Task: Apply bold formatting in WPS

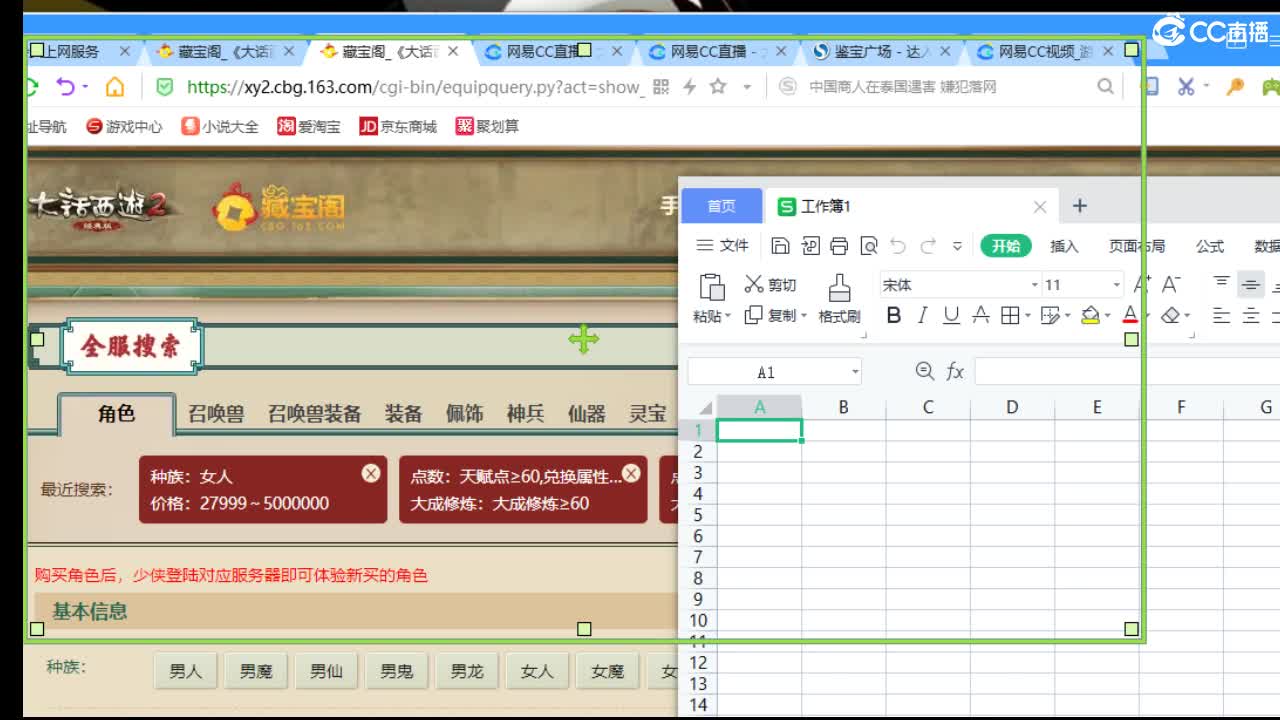Action: (894, 316)
